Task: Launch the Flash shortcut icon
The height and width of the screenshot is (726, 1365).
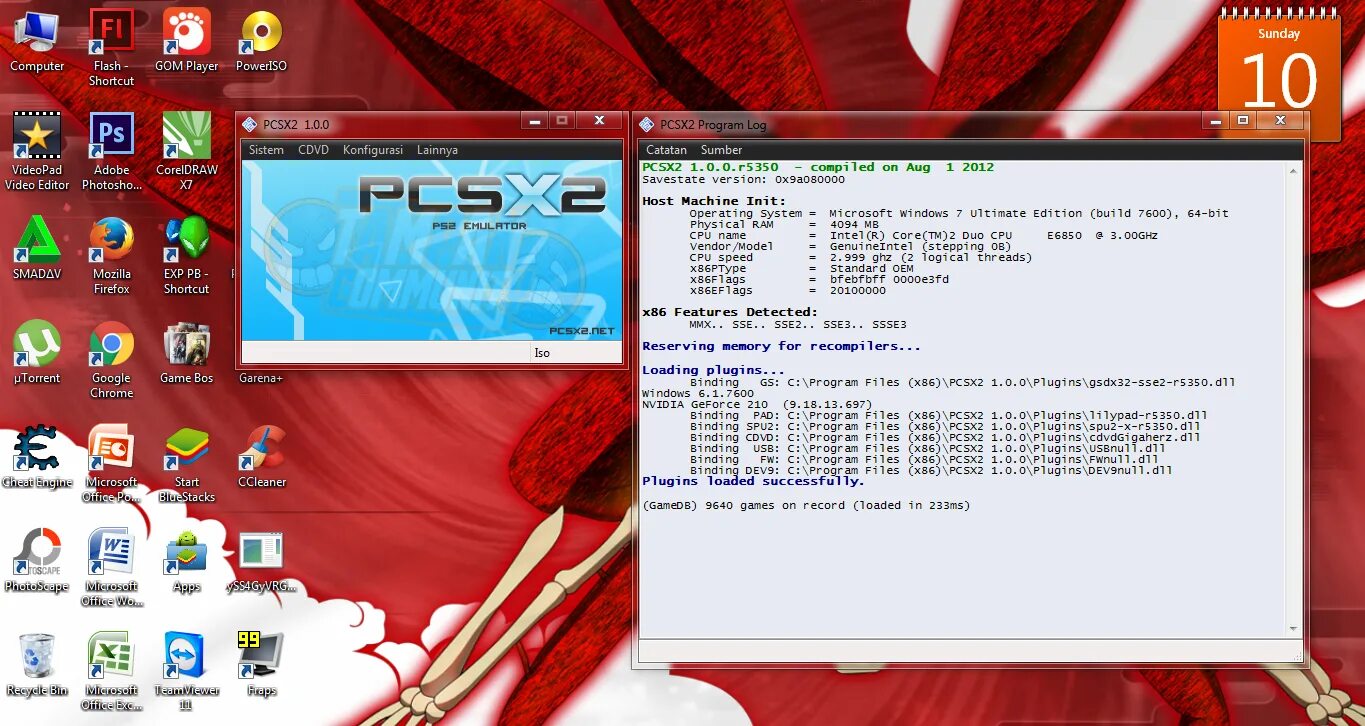Action: click(x=111, y=32)
